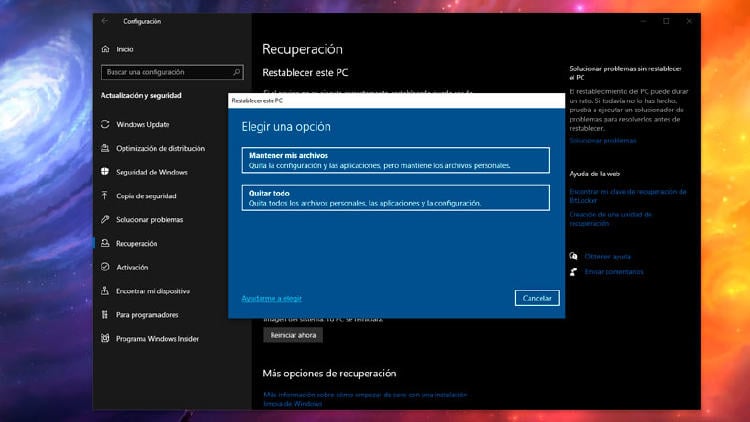Select the Seguridad de Windows shield icon
The image size is (750, 422).
coord(106,172)
